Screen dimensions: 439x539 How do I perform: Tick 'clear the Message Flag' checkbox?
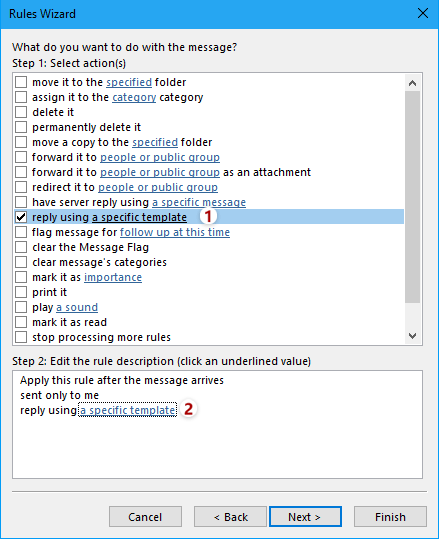[x=21, y=247]
